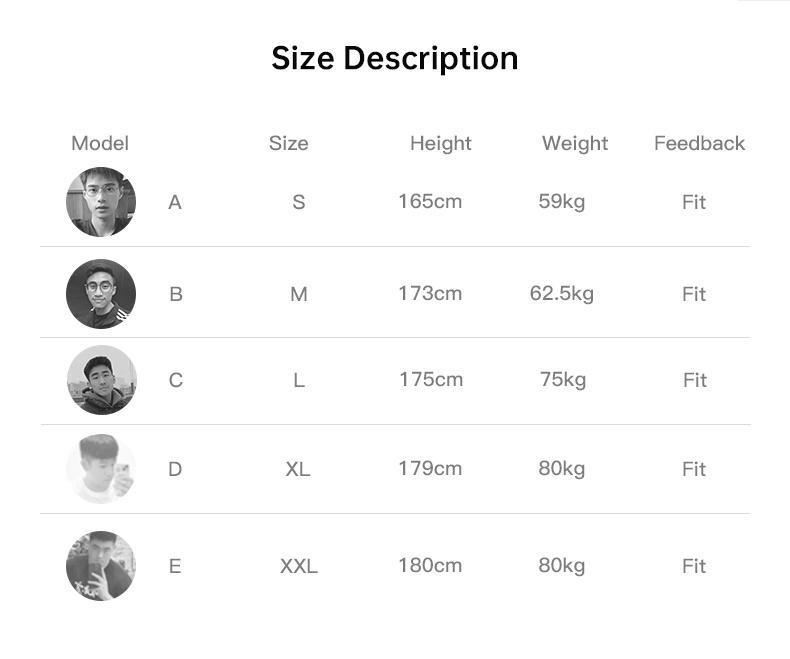Click Model C's circular avatar photo
This screenshot has width=790, height=659.
click(101, 380)
